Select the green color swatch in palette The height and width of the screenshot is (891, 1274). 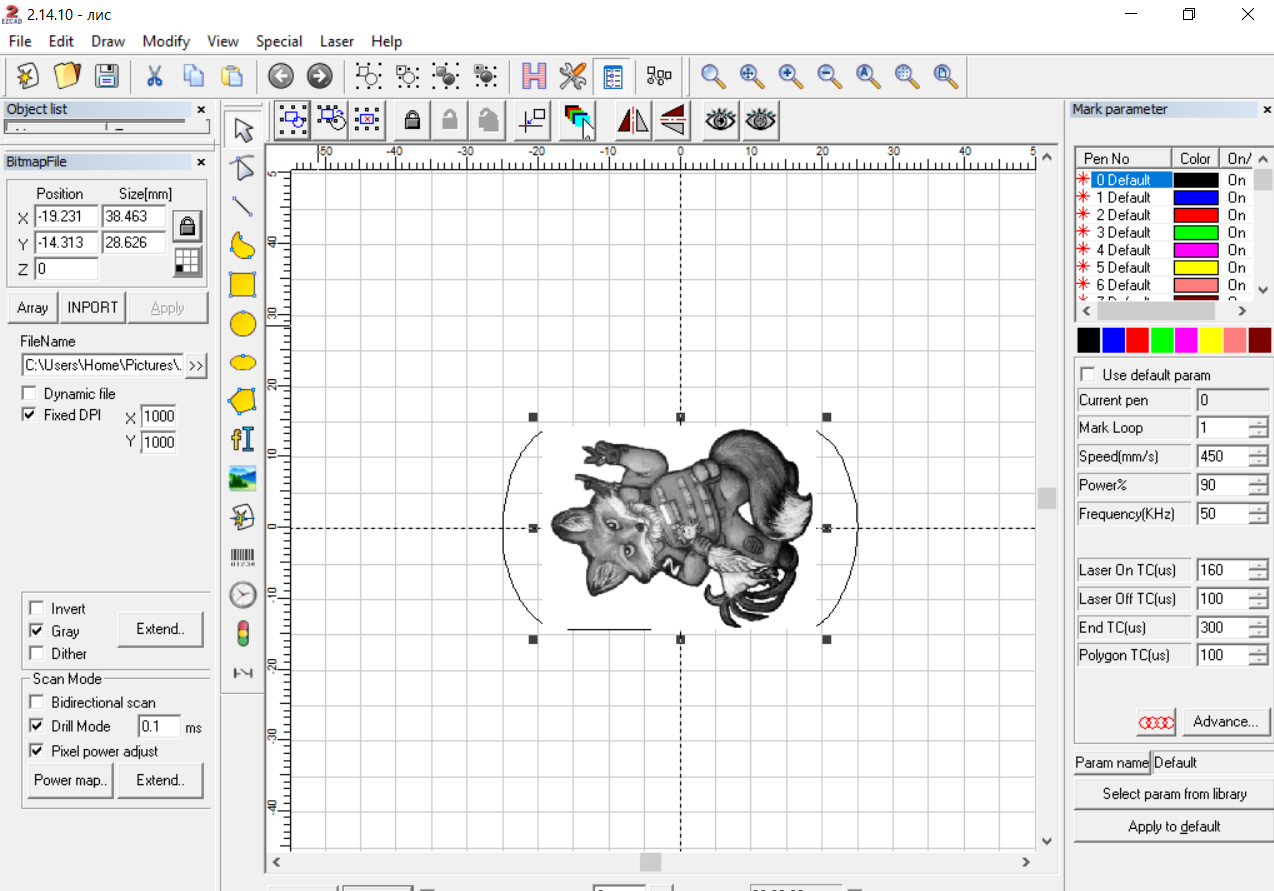pos(1162,340)
